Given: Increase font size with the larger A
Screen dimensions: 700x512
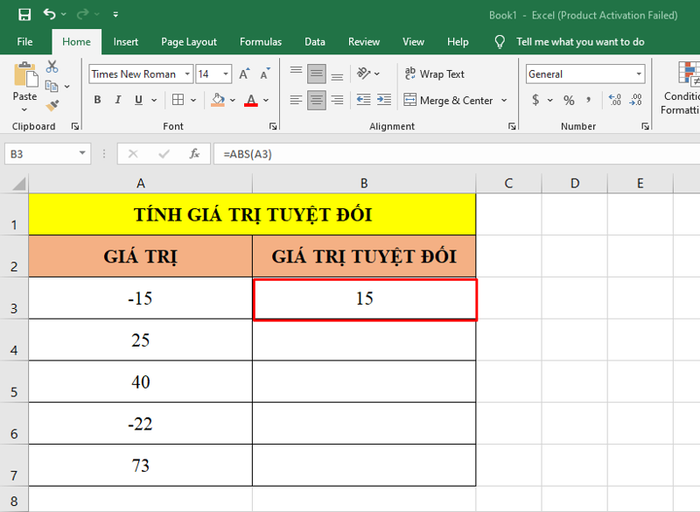Looking at the screenshot, I should click(244, 74).
